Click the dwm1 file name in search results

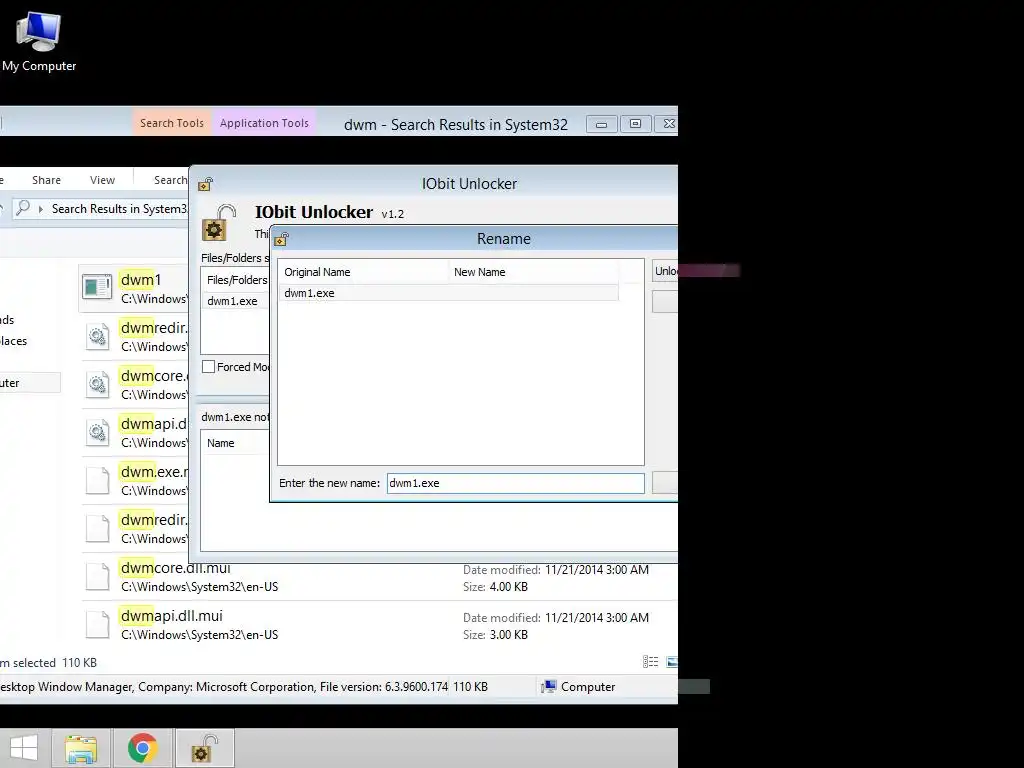click(x=141, y=280)
